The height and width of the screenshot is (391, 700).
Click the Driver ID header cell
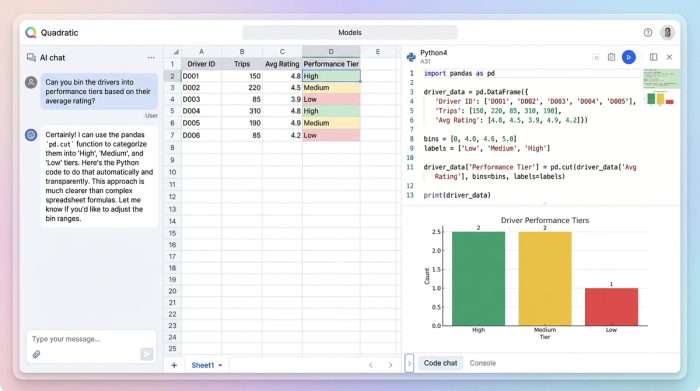coord(201,64)
